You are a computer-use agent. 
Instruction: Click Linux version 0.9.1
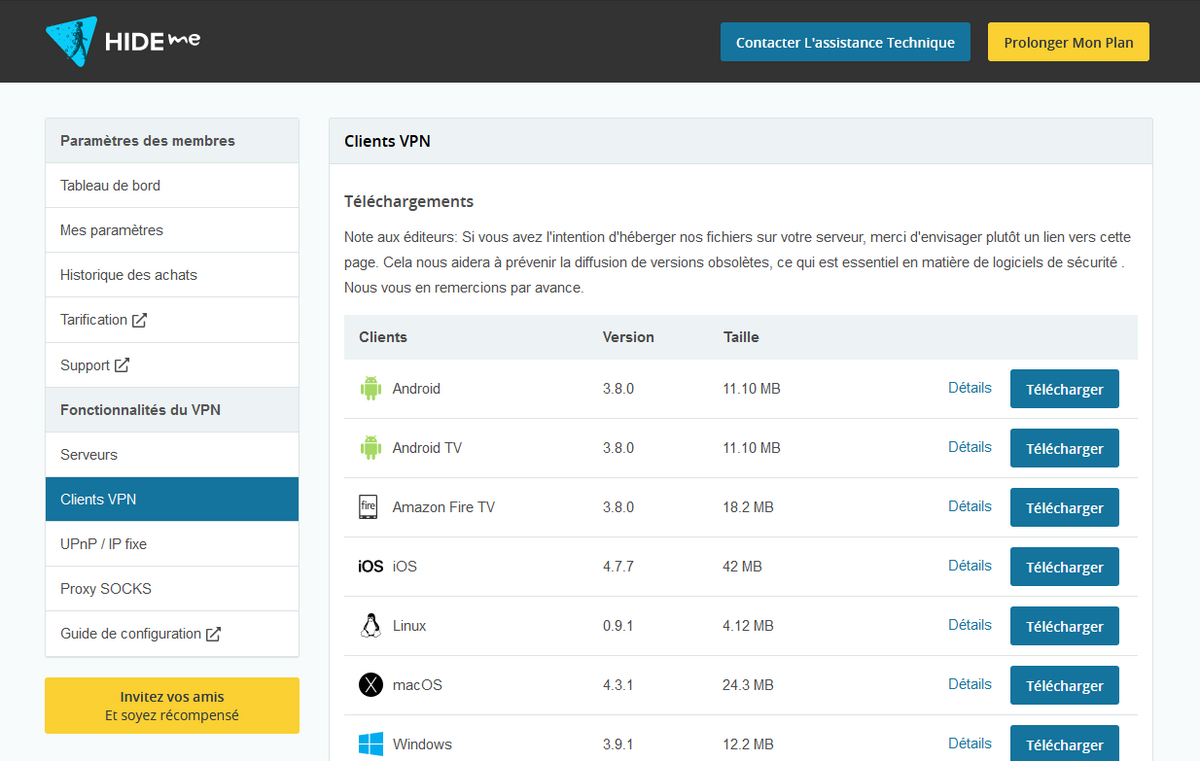[x=618, y=626]
